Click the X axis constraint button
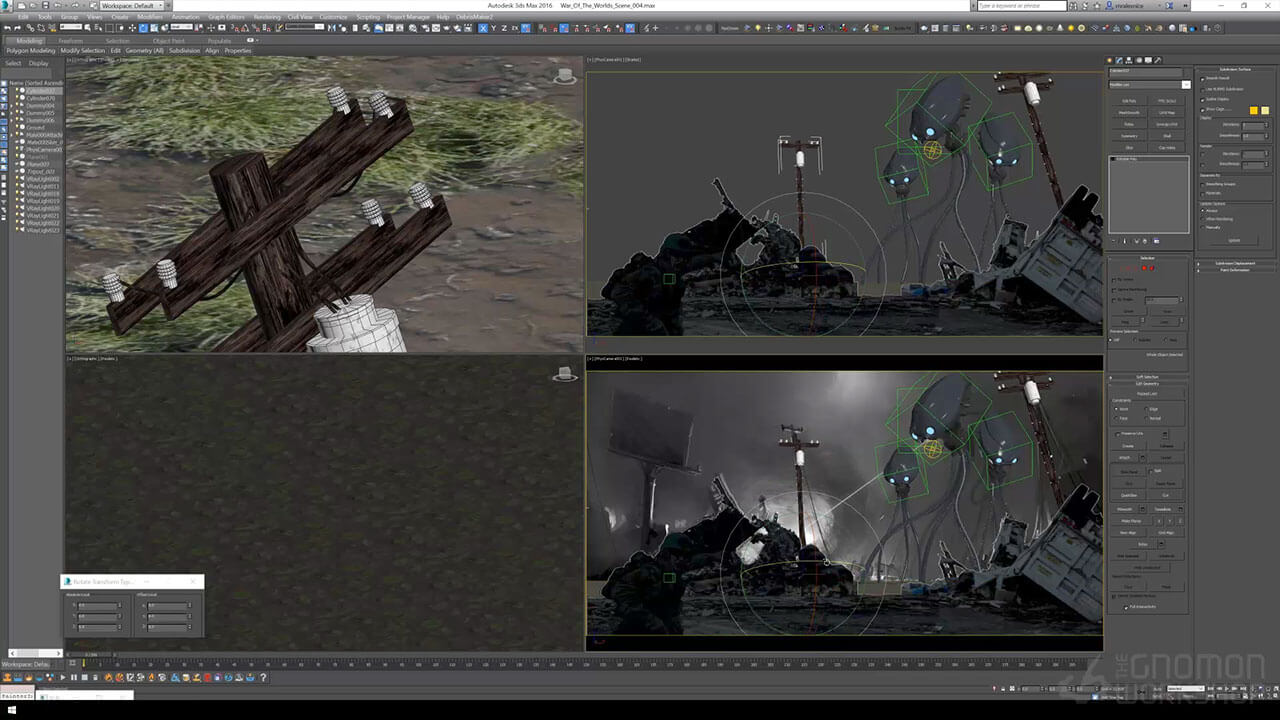 483,28
